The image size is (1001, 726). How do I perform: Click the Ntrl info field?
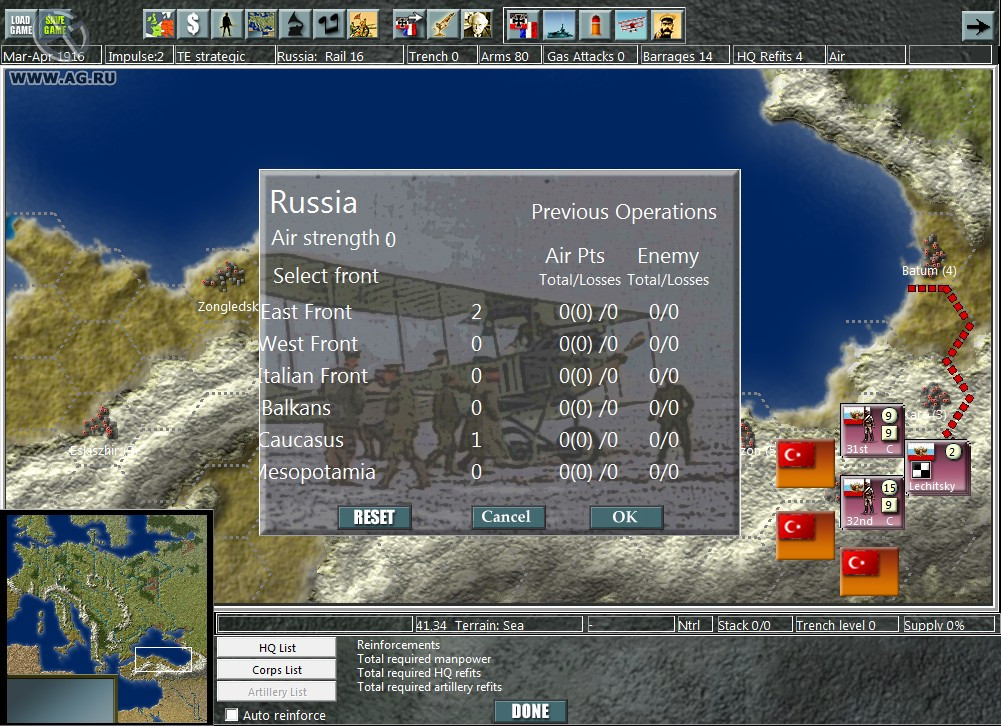tap(695, 624)
